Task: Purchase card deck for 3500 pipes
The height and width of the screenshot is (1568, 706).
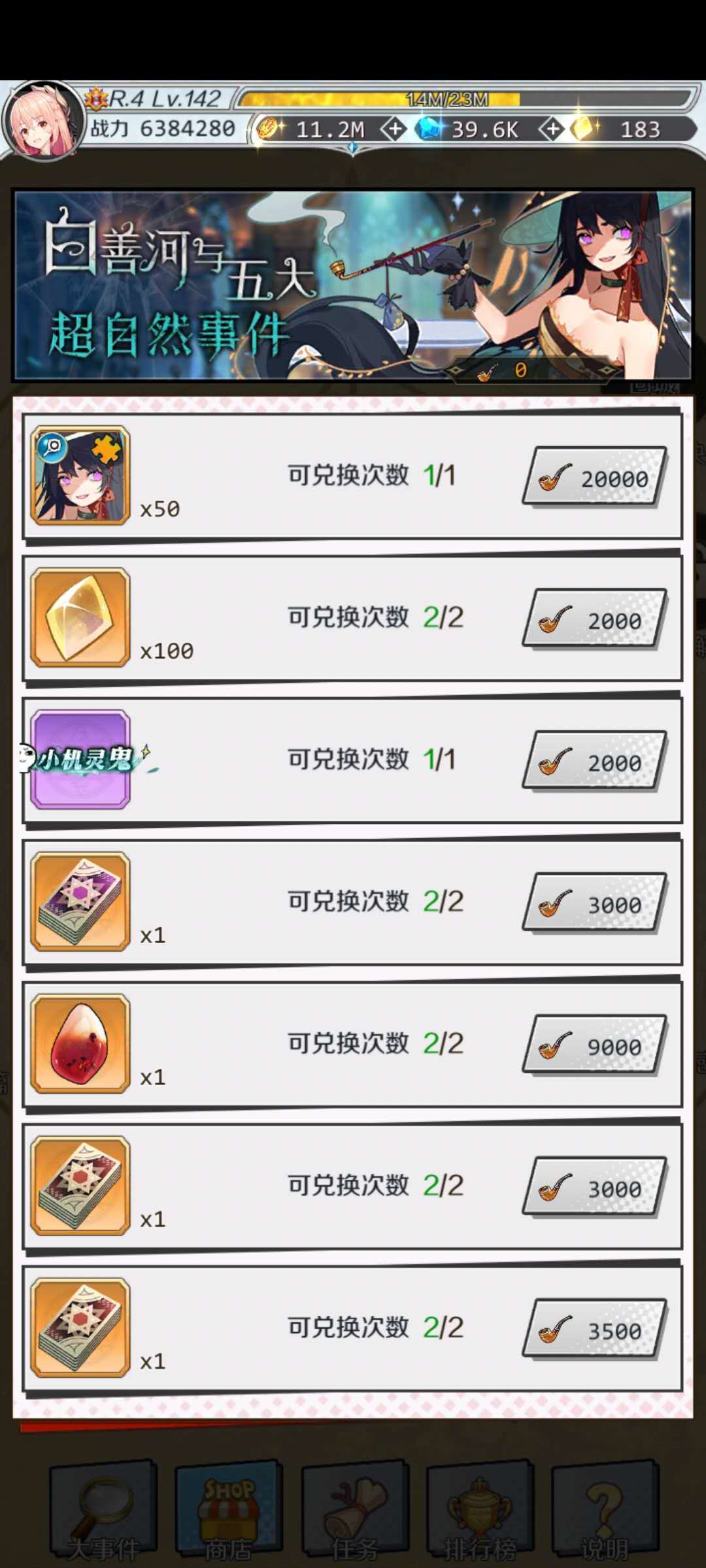Action: tap(594, 1329)
